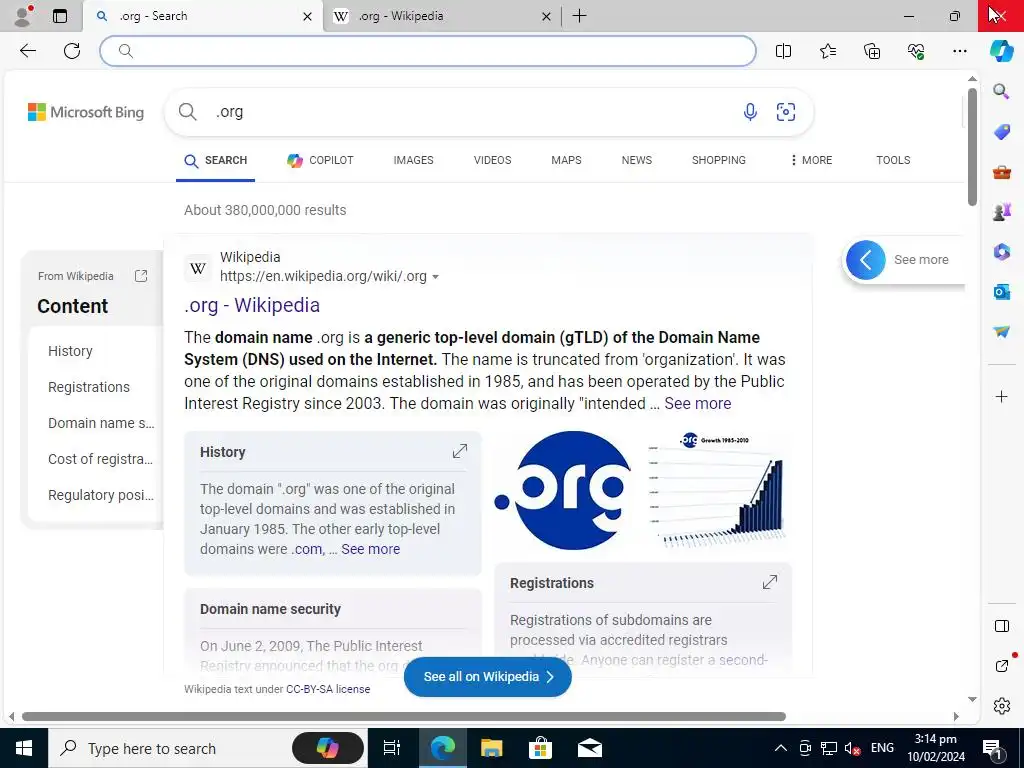The image size is (1024, 768).
Task: Add a sidebar app with plus icon
Action: (x=1001, y=396)
